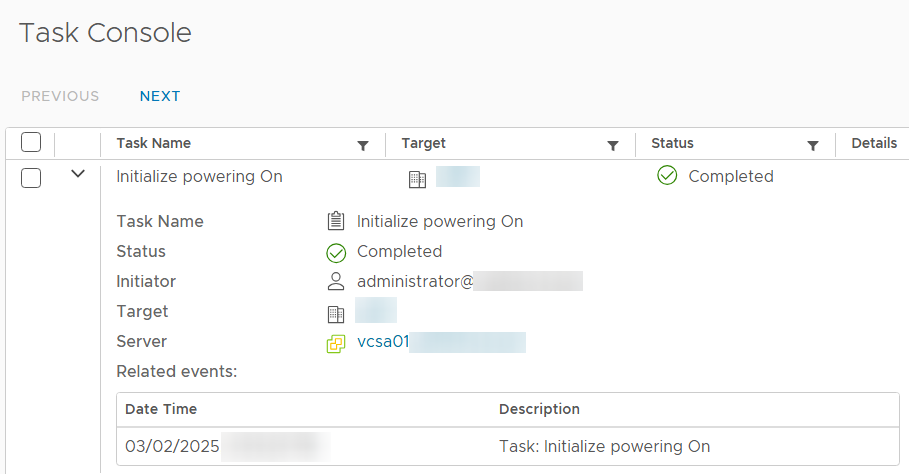Collapse the Initialize powering On task details

point(78,174)
